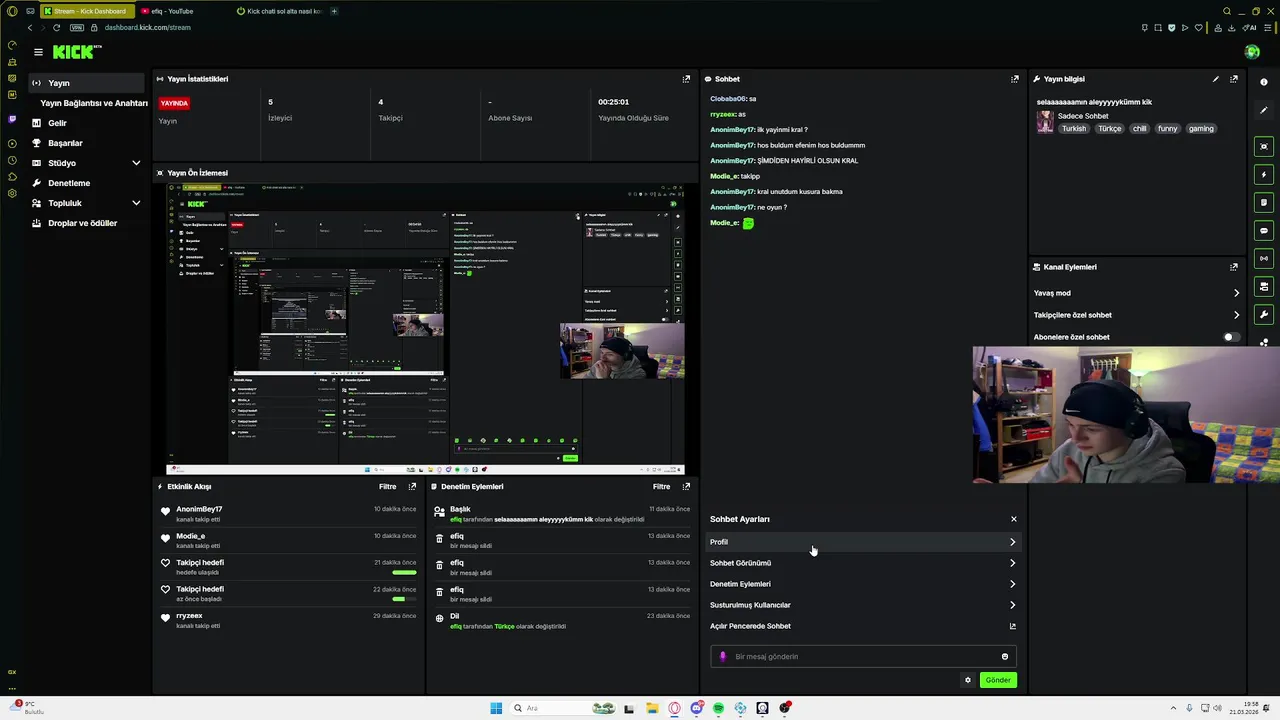Screen dimensions: 1280x720
Task: Click AnonimBey17 in Etkinlik Akışı
Action: point(199,509)
